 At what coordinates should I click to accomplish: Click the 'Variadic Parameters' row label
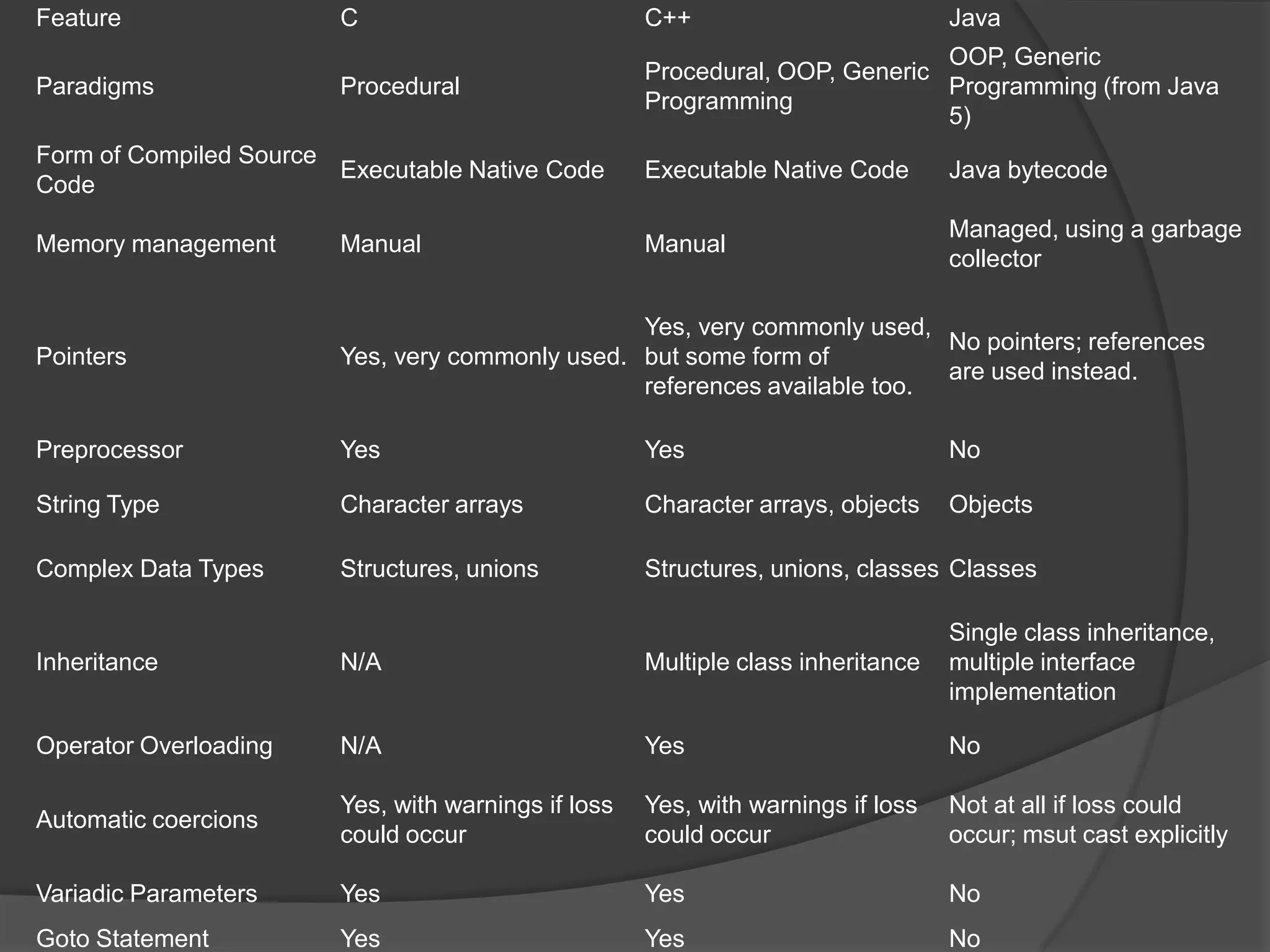coord(146,894)
